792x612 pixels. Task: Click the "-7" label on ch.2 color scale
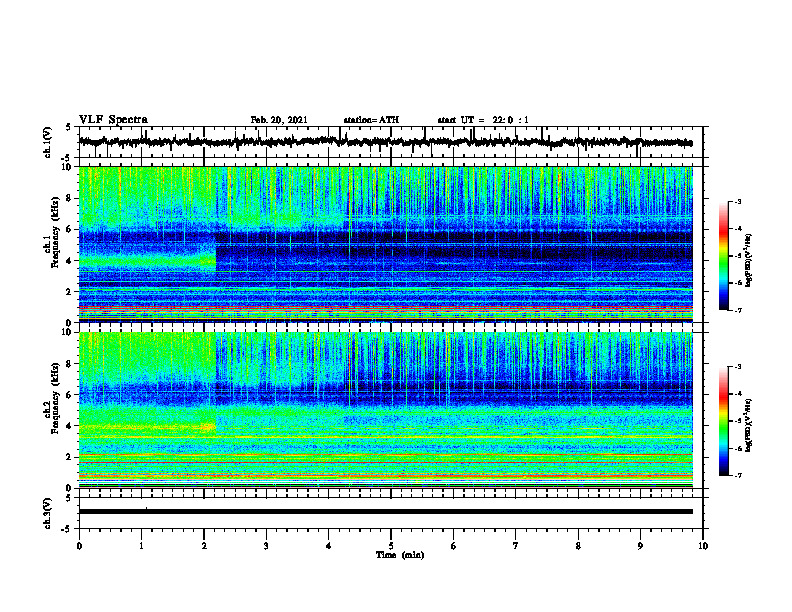[x=737, y=476]
